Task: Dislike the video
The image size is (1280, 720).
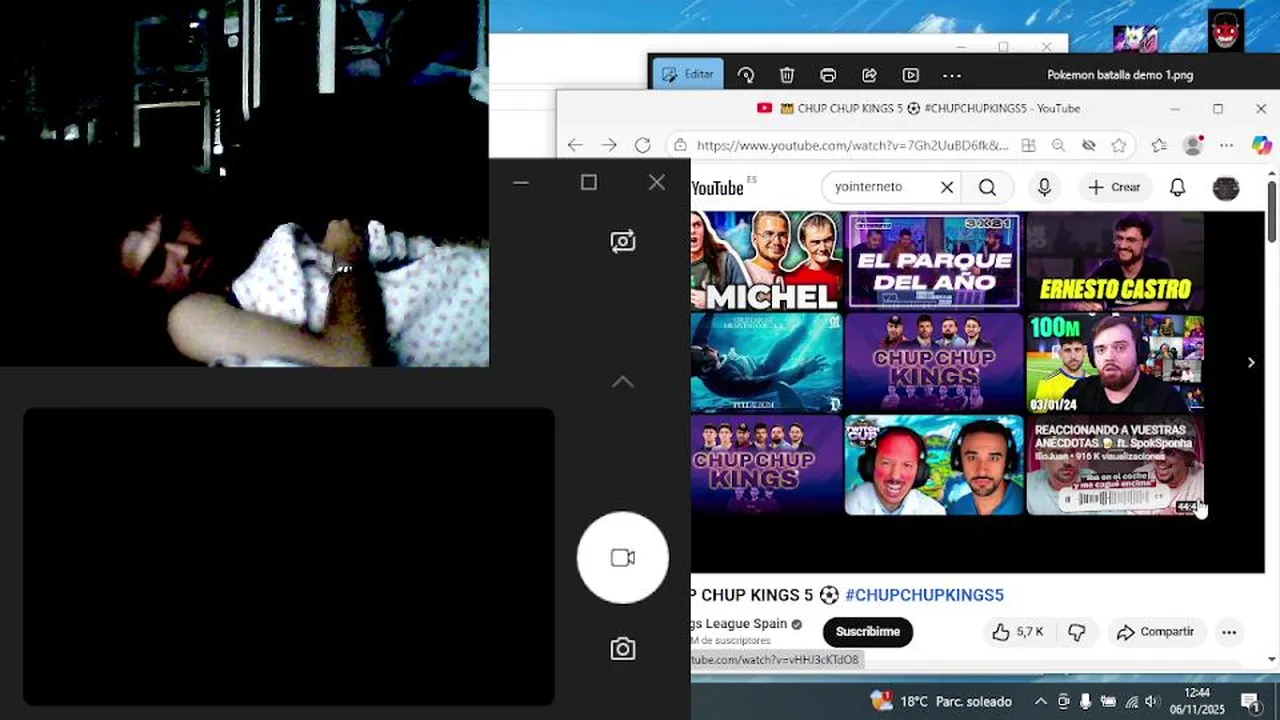Action: point(1077,632)
